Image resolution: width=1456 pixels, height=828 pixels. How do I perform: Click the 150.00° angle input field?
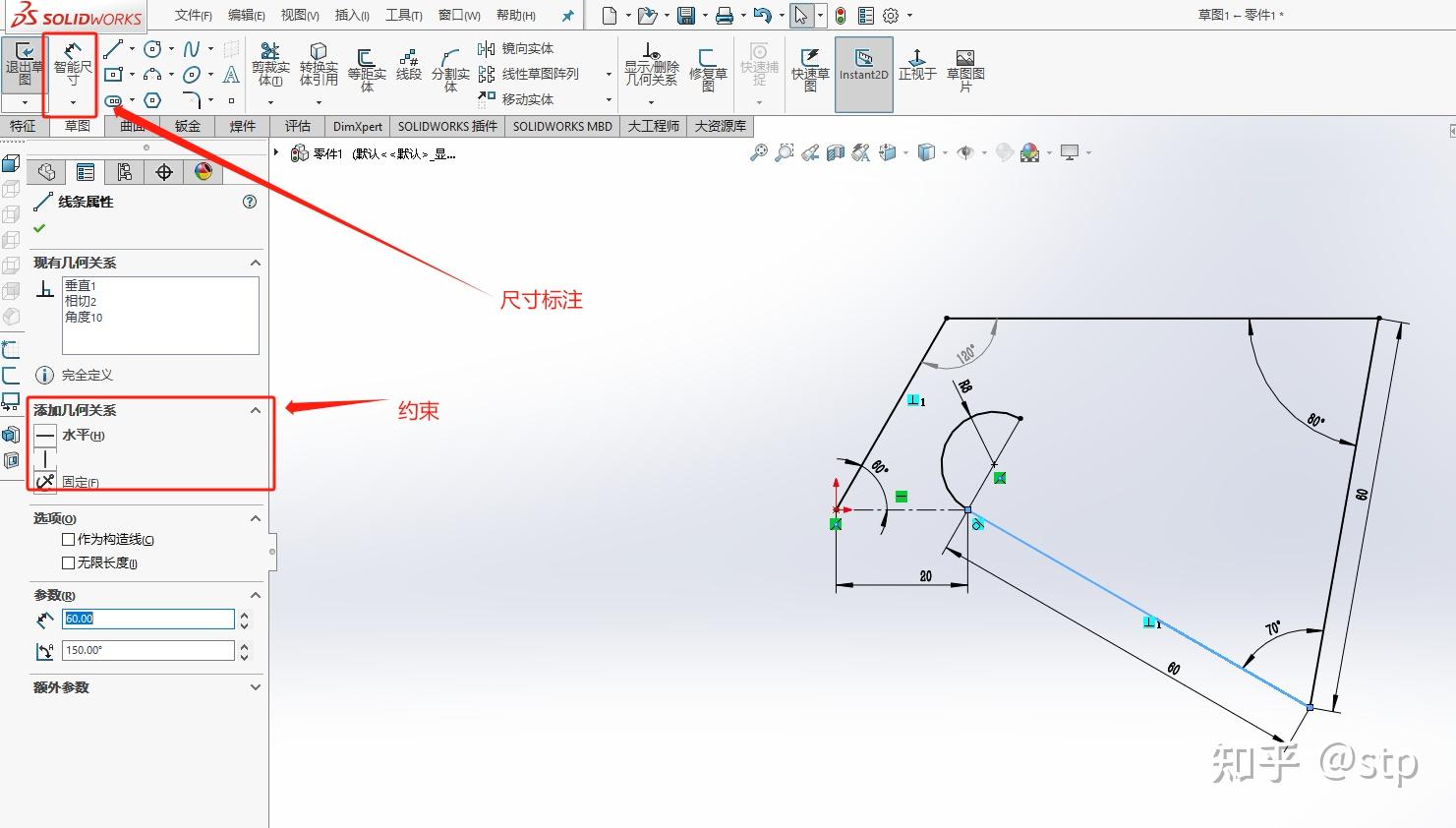[147, 650]
